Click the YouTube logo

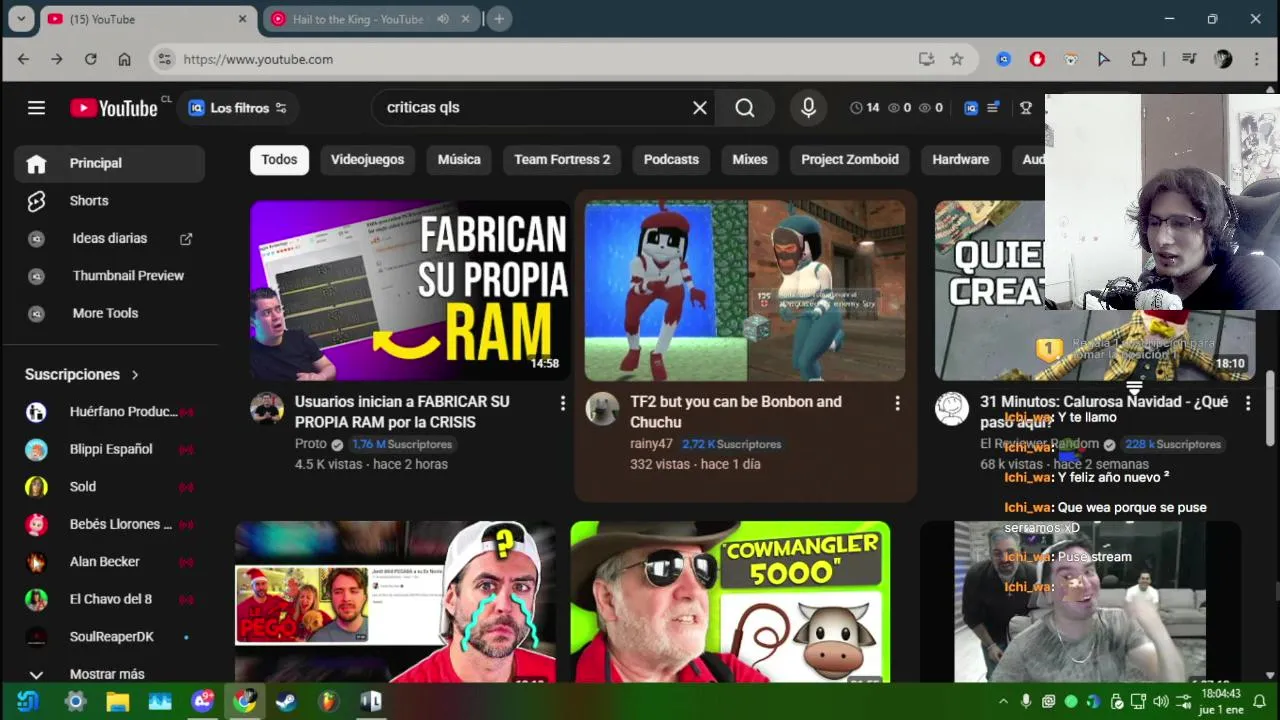pos(114,108)
